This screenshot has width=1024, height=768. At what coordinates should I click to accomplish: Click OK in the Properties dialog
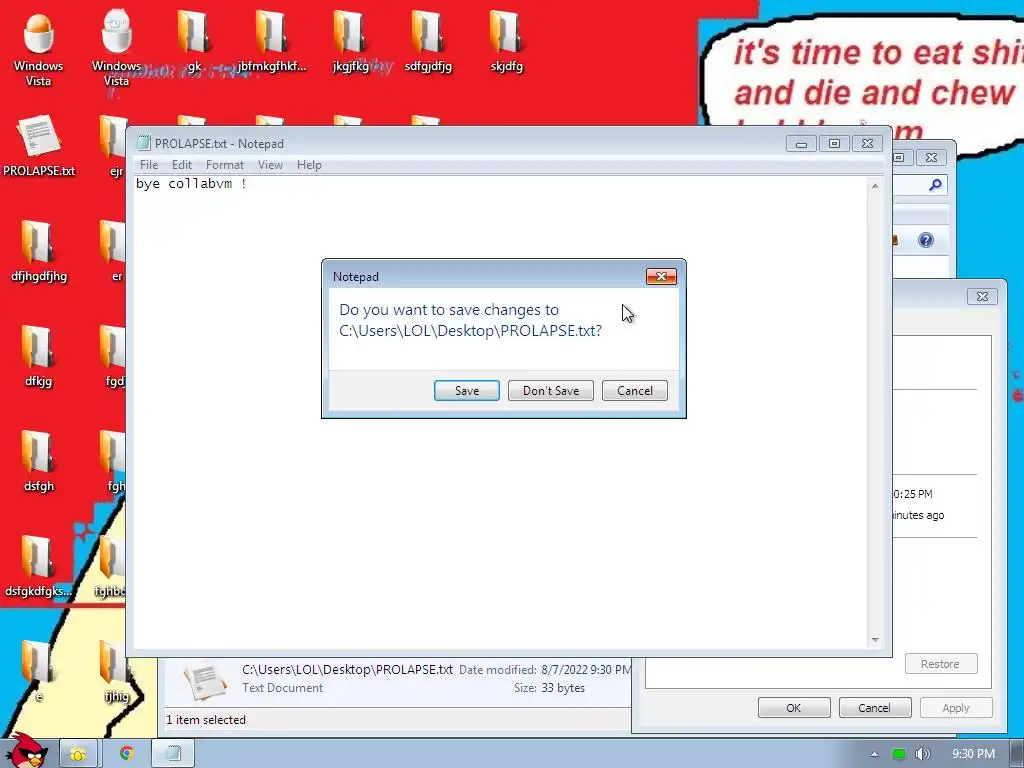(x=793, y=708)
